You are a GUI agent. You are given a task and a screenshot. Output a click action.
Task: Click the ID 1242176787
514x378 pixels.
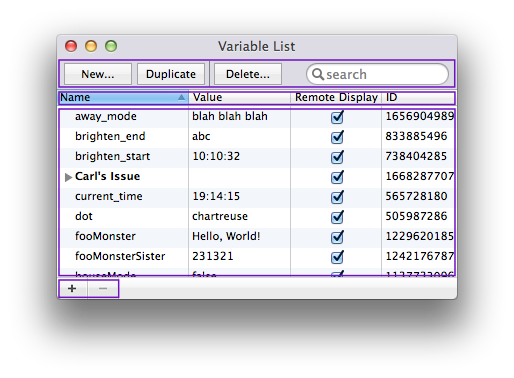point(420,256)
